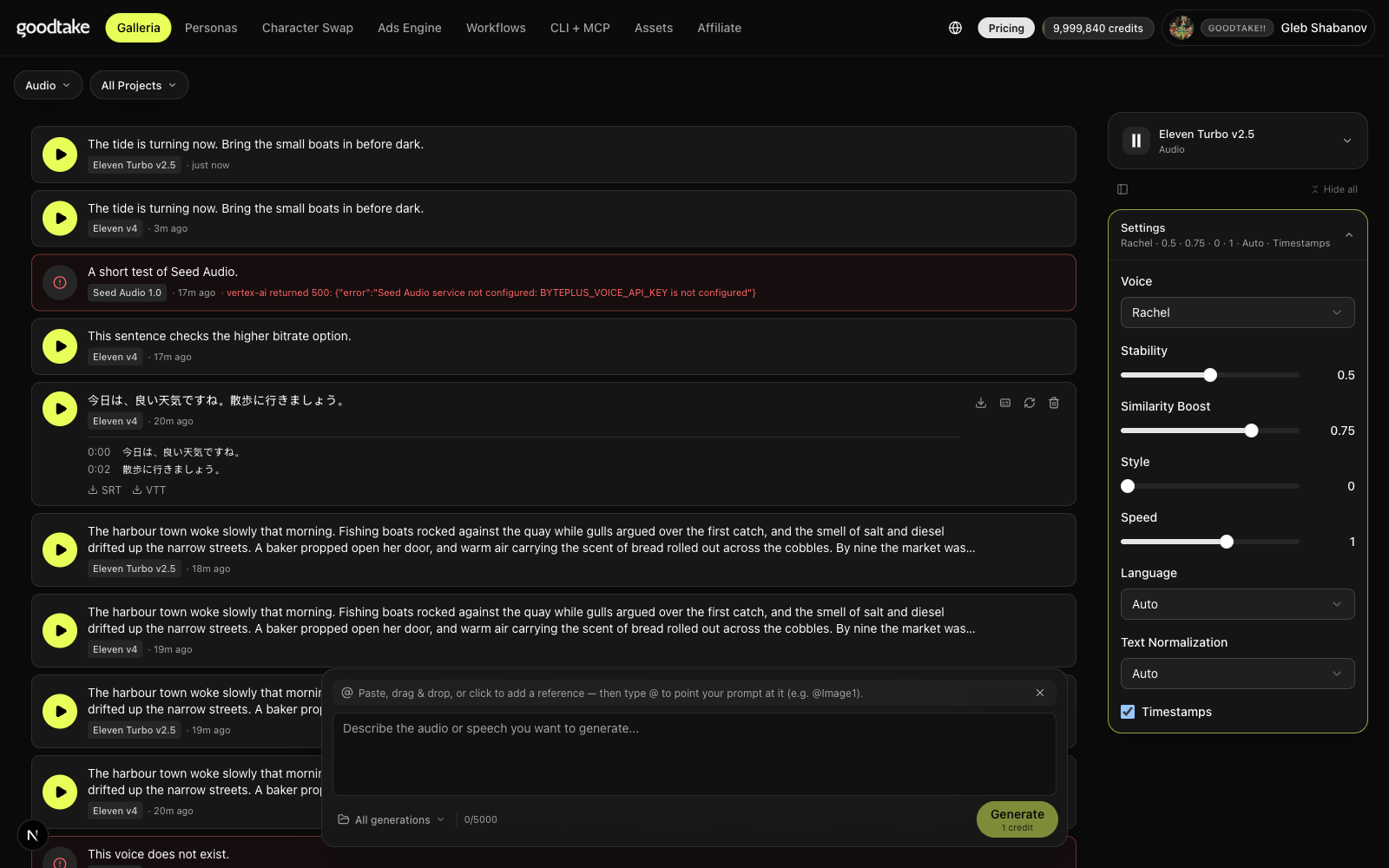This screenshot has width=1389, height=868.
Task: Open the All Projects dropdown
Action: 139,85
